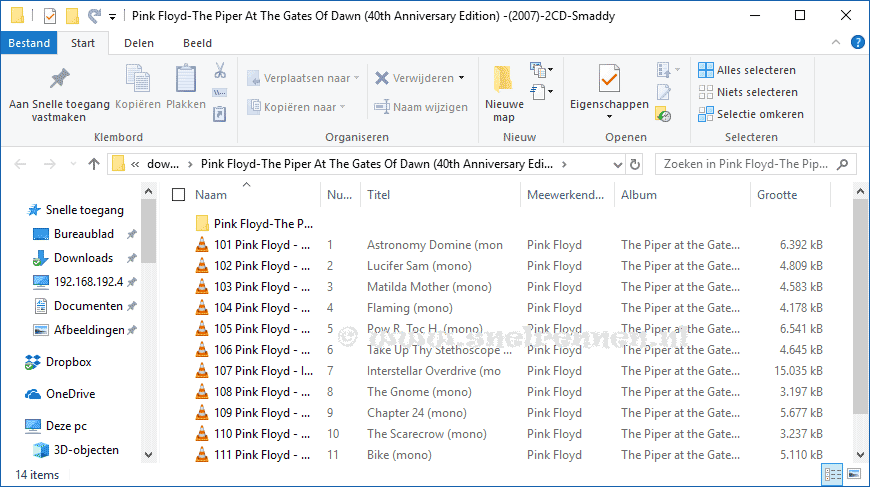Expand address bar history dropdown
This screenshot has height=487, width=870.
[x=618, y=164]
